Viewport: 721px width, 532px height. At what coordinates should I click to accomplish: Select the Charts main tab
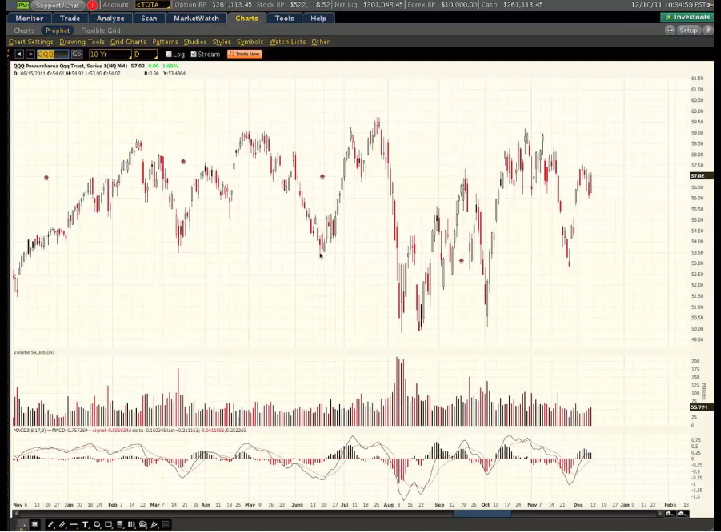pos(247,18)
